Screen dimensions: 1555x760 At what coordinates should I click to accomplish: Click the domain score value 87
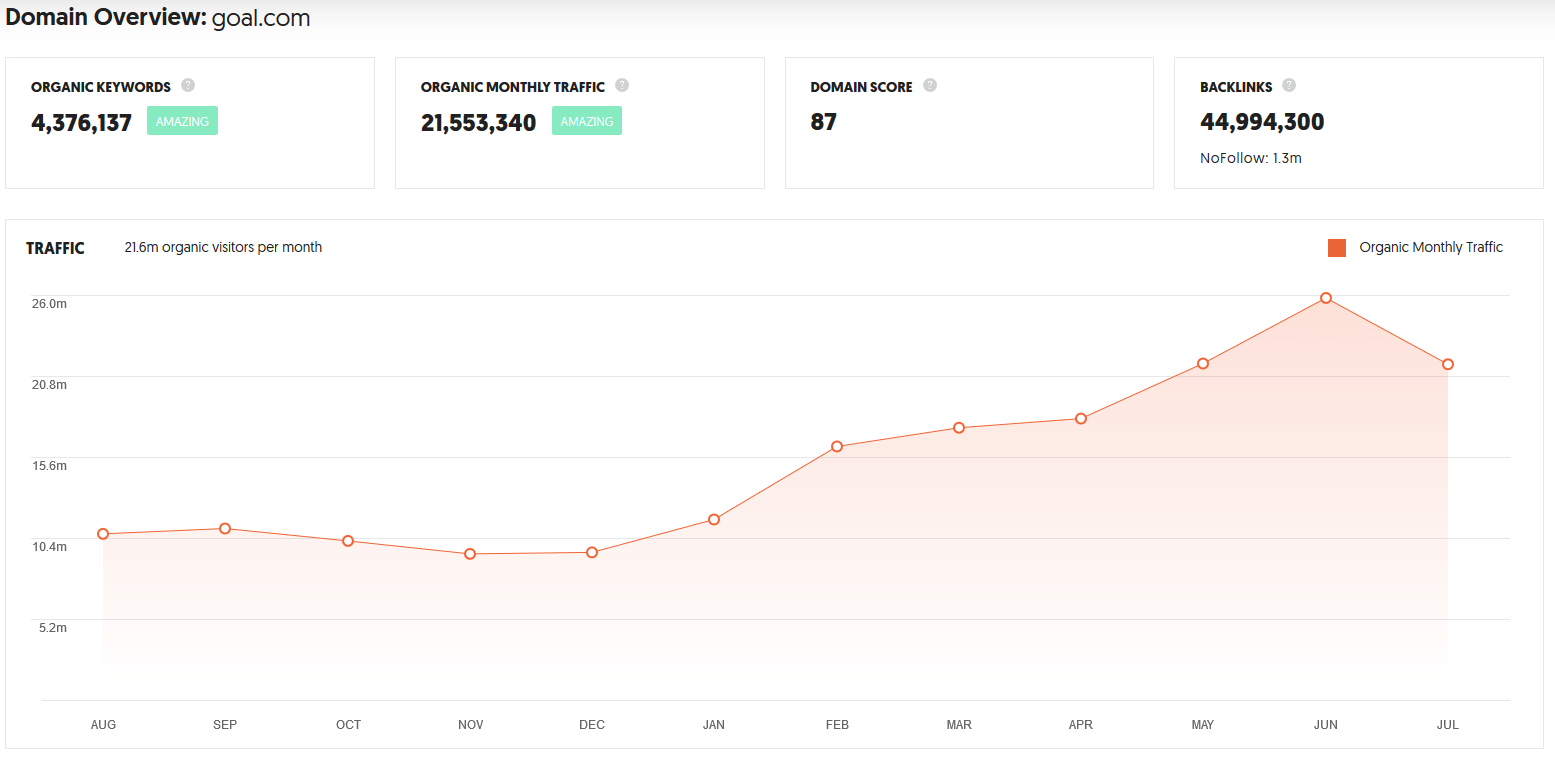coord(823,122)
